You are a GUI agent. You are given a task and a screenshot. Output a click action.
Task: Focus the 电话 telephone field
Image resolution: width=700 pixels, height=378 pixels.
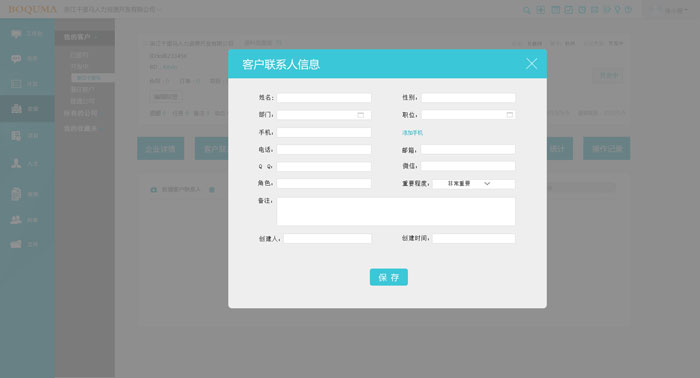[x=324, y=150]
